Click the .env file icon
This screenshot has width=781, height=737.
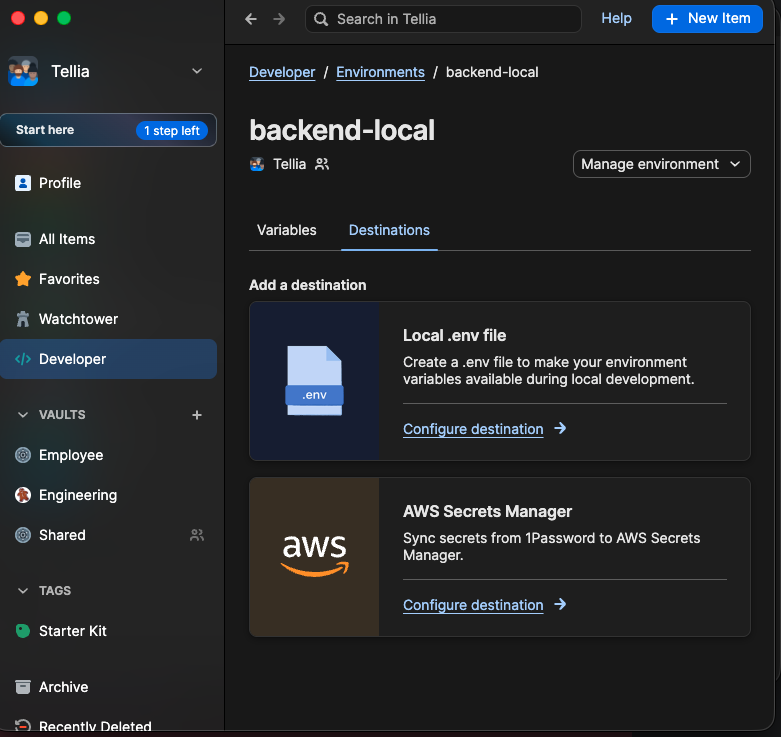pos(314,381)
